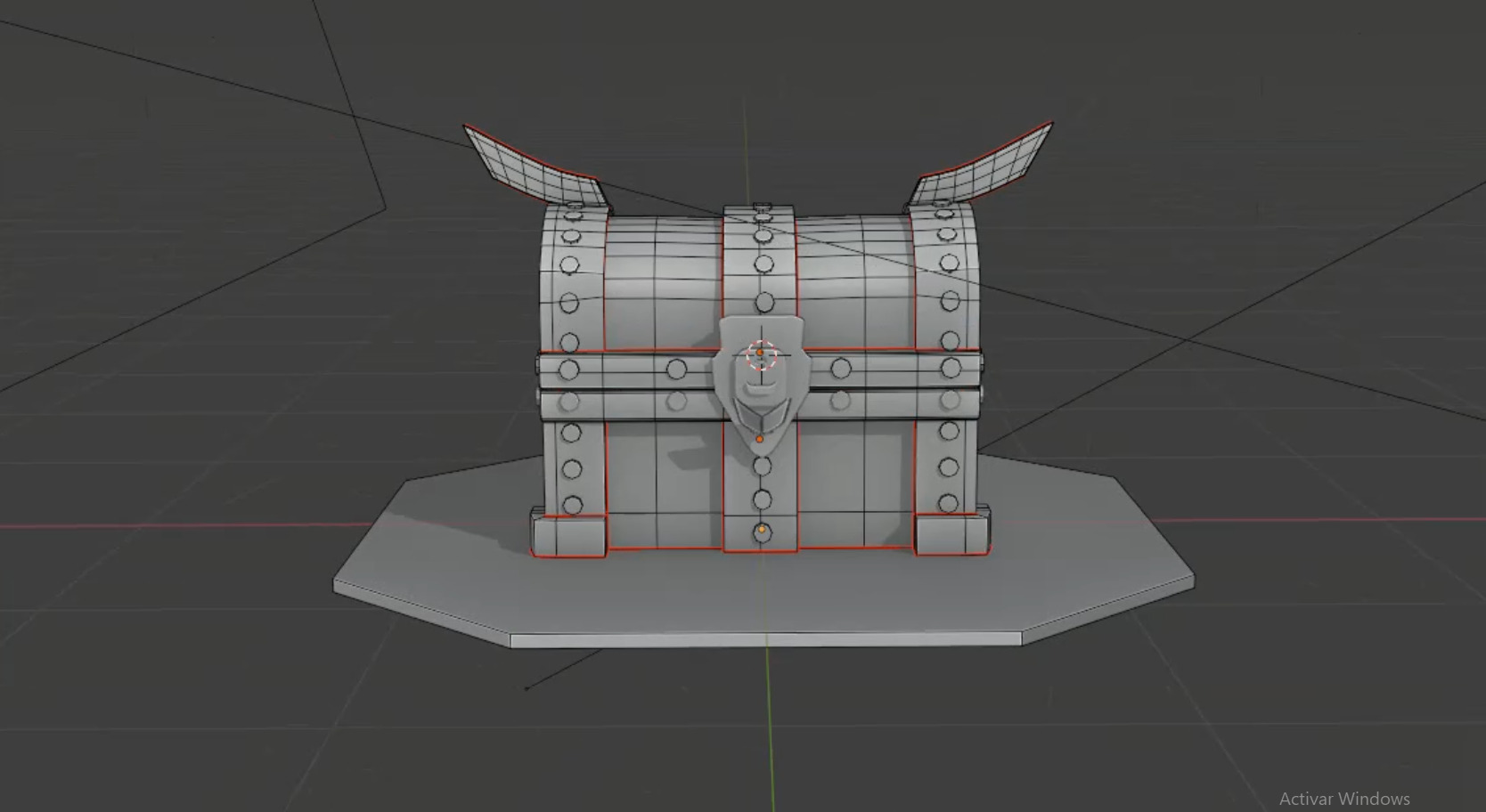Select the left horn-shaped wing mesh
1486x812 pixels.
pyautogui.click(x=536, y=166)
